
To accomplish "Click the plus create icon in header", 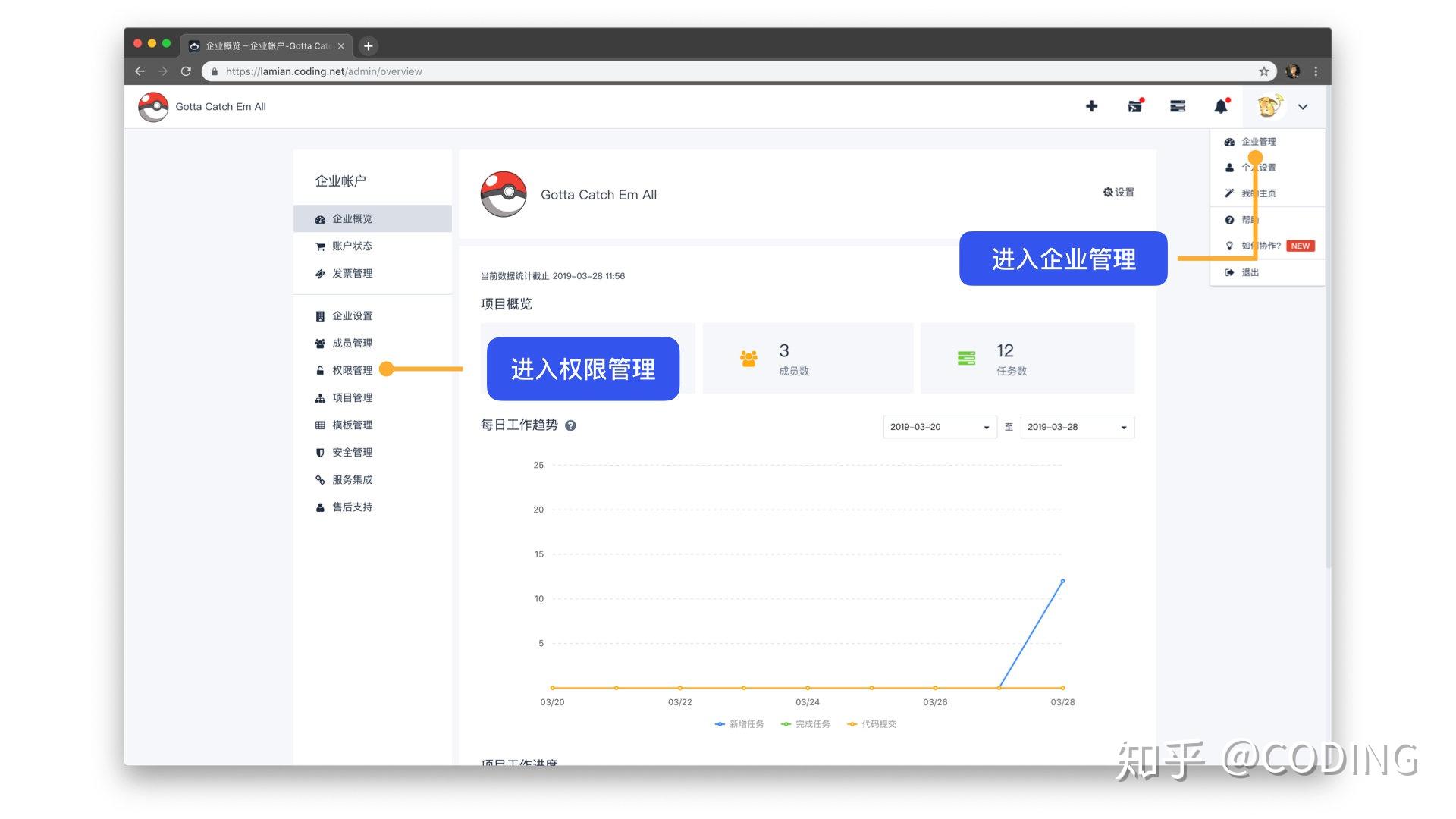I will click(x=1091, y=106).
